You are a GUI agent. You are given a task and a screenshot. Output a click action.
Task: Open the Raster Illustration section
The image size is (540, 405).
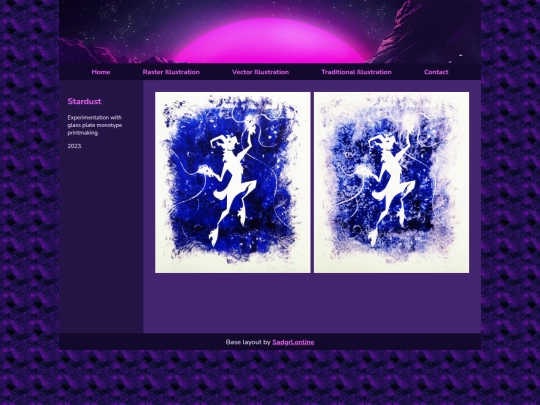(171, 72)
